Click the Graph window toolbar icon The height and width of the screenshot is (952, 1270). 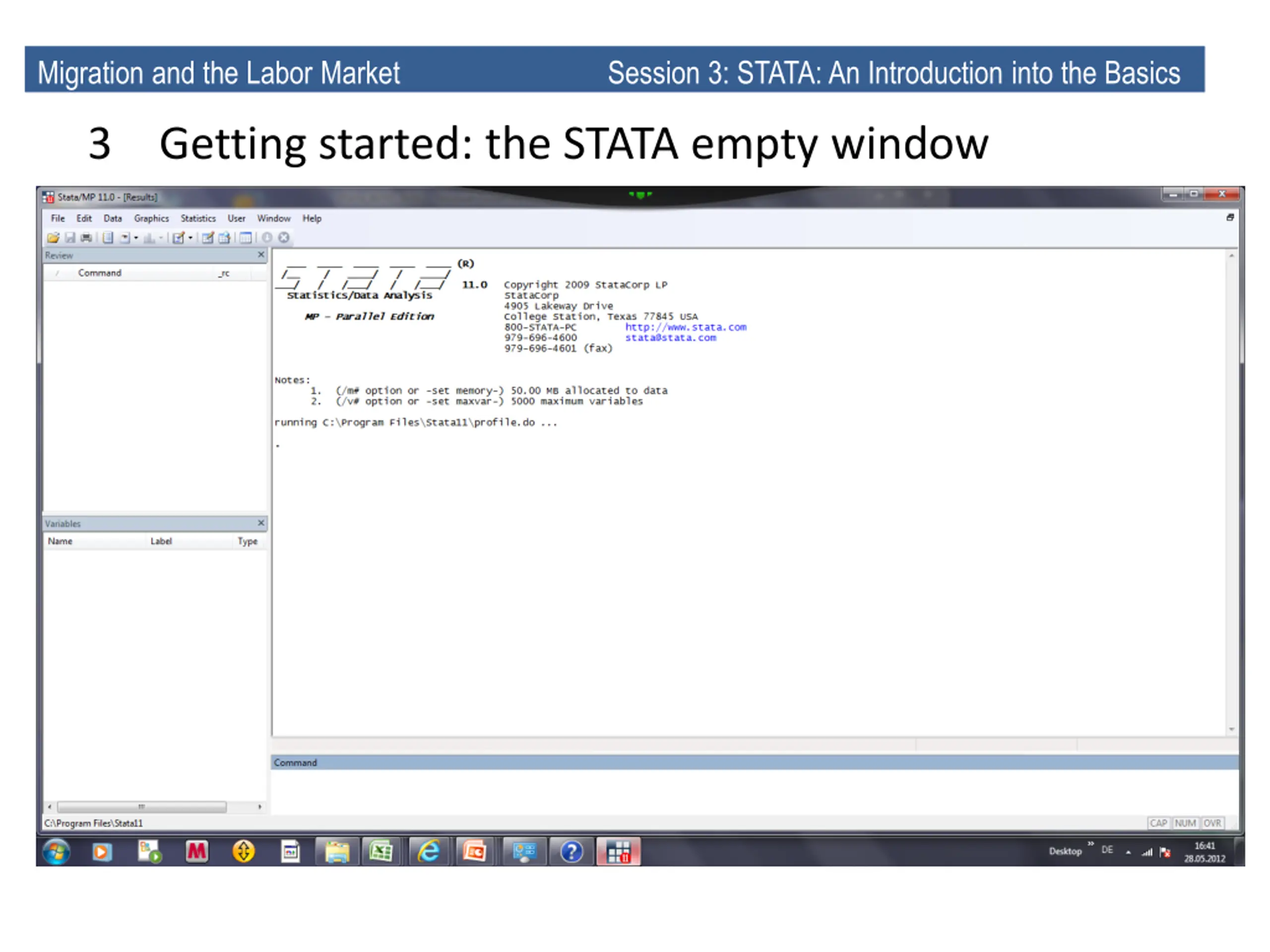149,238
